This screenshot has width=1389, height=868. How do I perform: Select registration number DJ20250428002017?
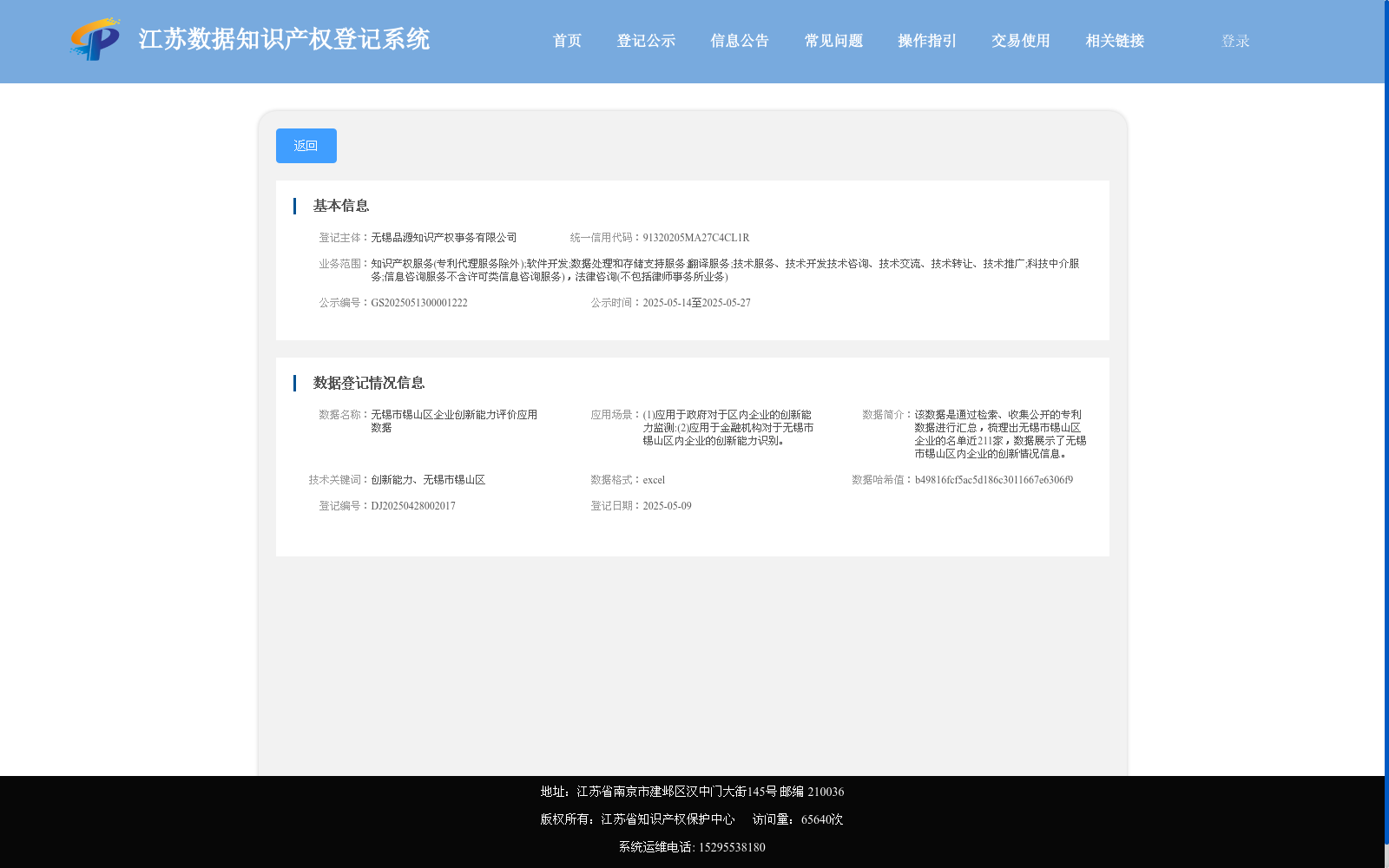(413, 506)
